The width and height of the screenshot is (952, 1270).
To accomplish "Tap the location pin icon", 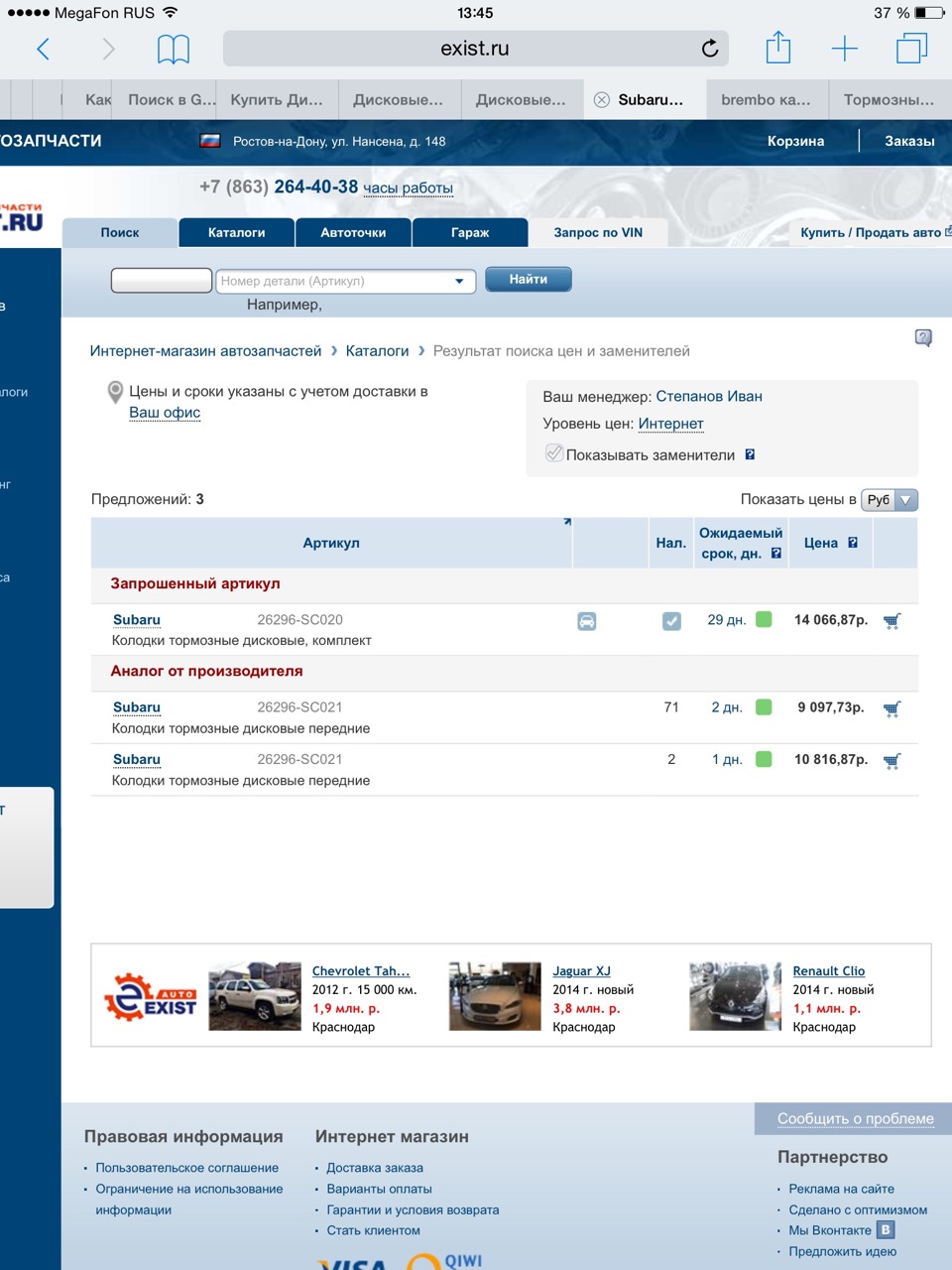I will pos(115,393).
